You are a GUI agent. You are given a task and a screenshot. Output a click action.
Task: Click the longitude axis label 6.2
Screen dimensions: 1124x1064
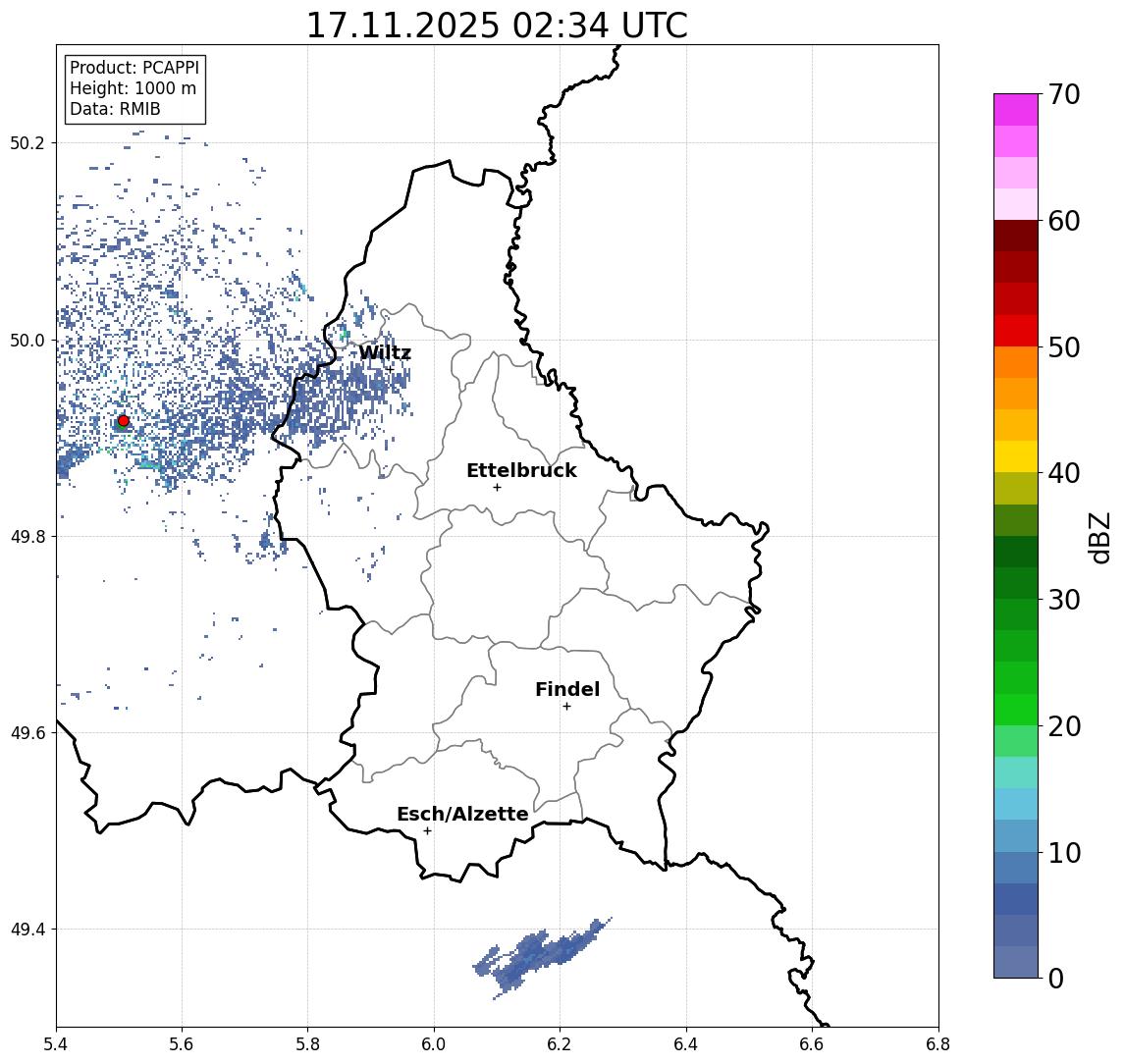coord(561,1044)
